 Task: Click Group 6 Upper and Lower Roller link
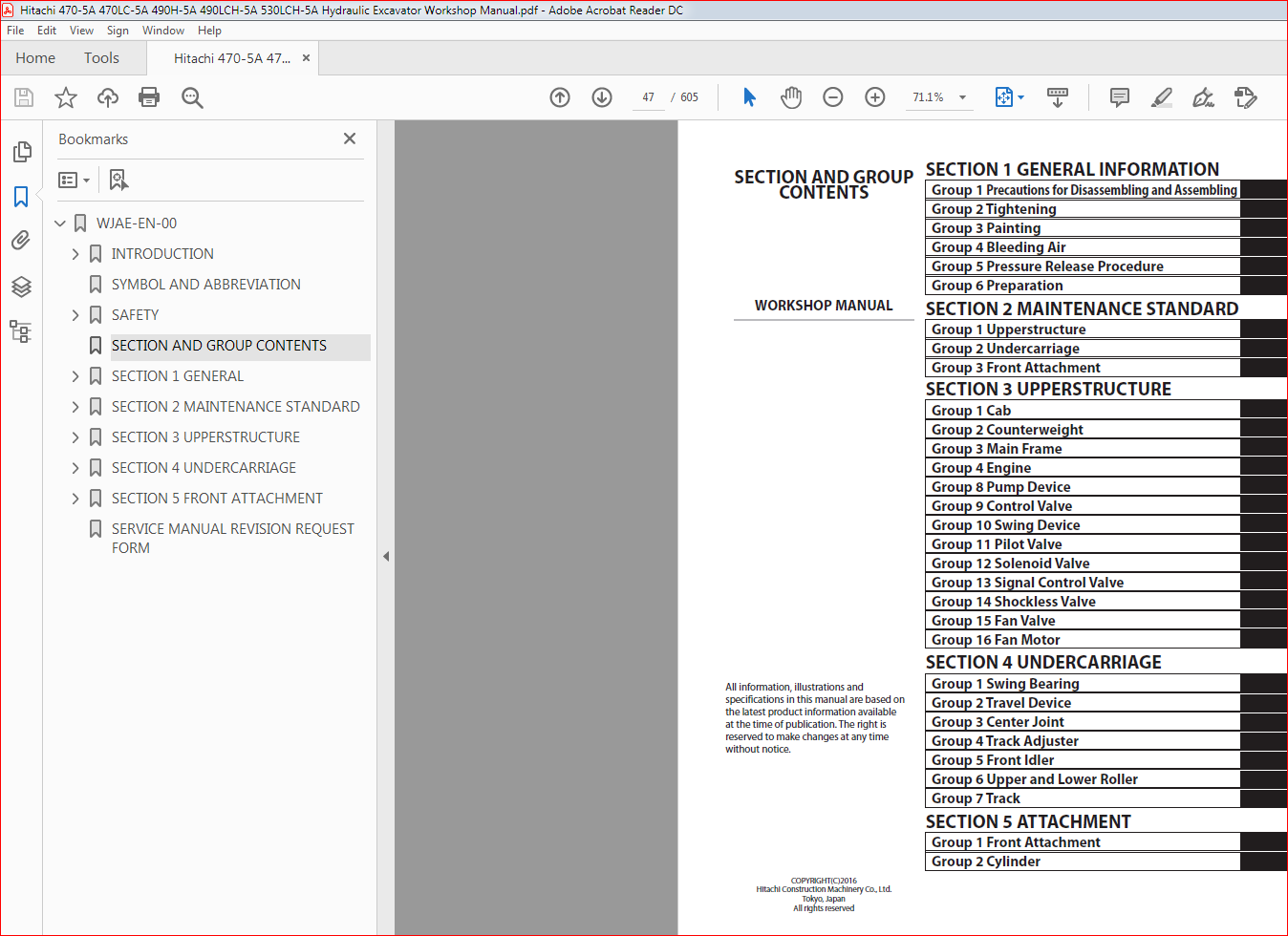pos(1035,779)
